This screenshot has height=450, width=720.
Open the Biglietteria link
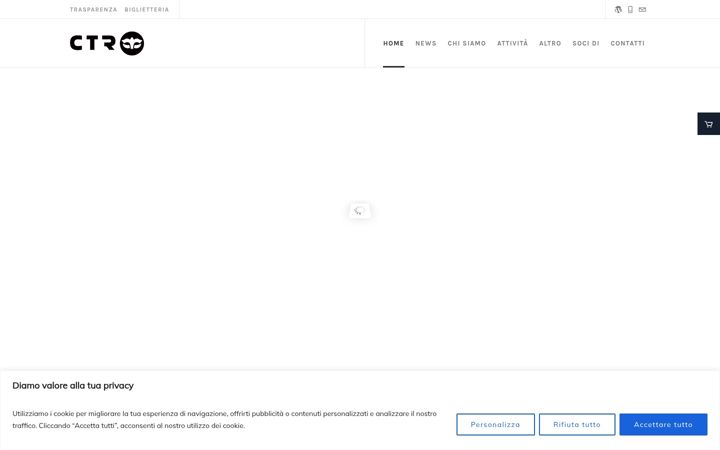click(x=147, y=10)
